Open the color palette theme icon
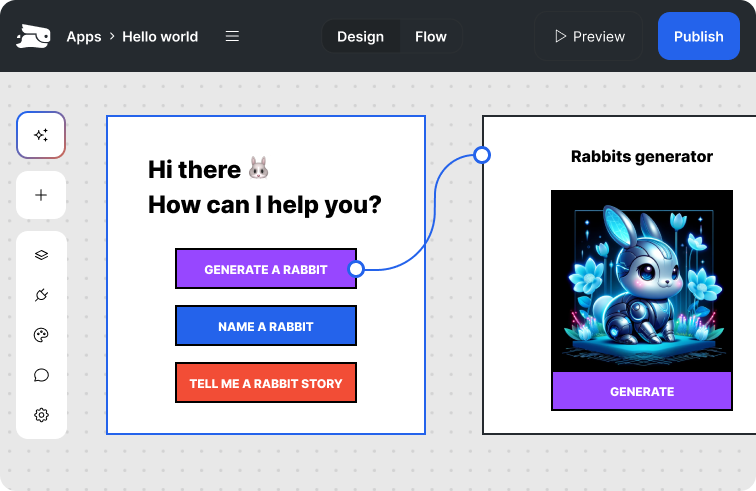756x491 pixels. point(41,335)
